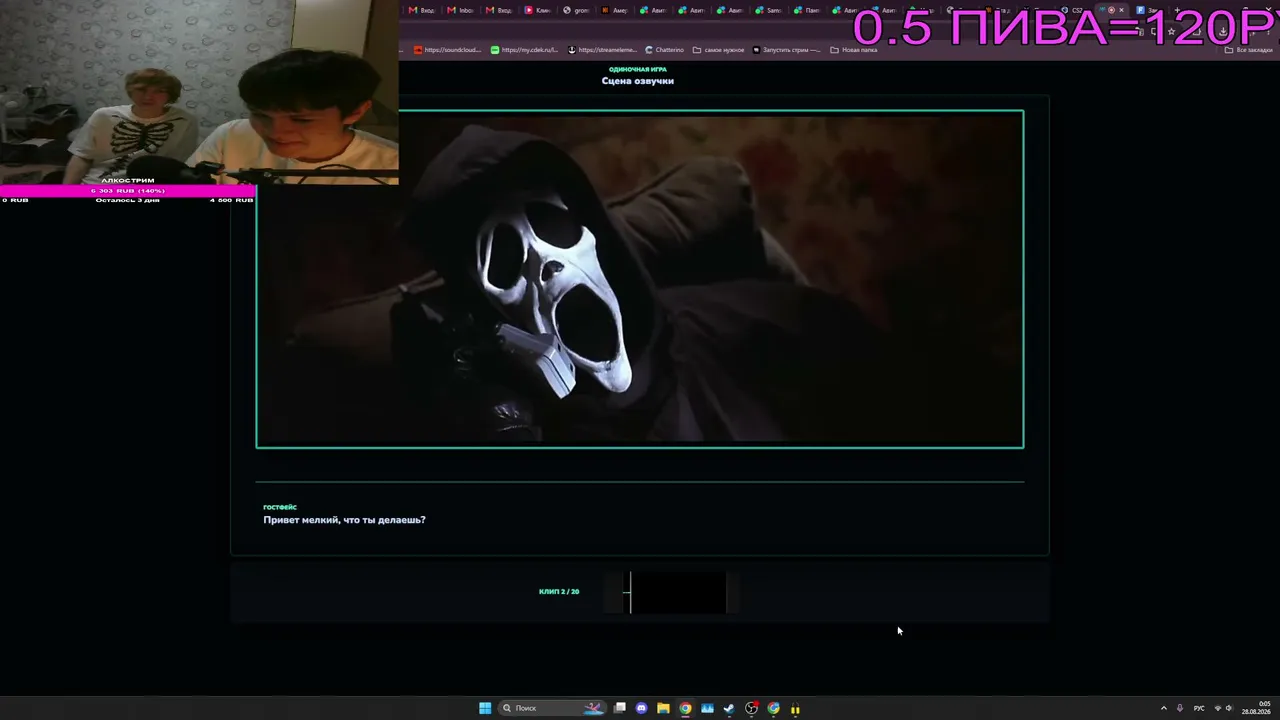The image size is (1280, 720).
Task: Open the Steam taskbar icon
Action: (729, 708)
